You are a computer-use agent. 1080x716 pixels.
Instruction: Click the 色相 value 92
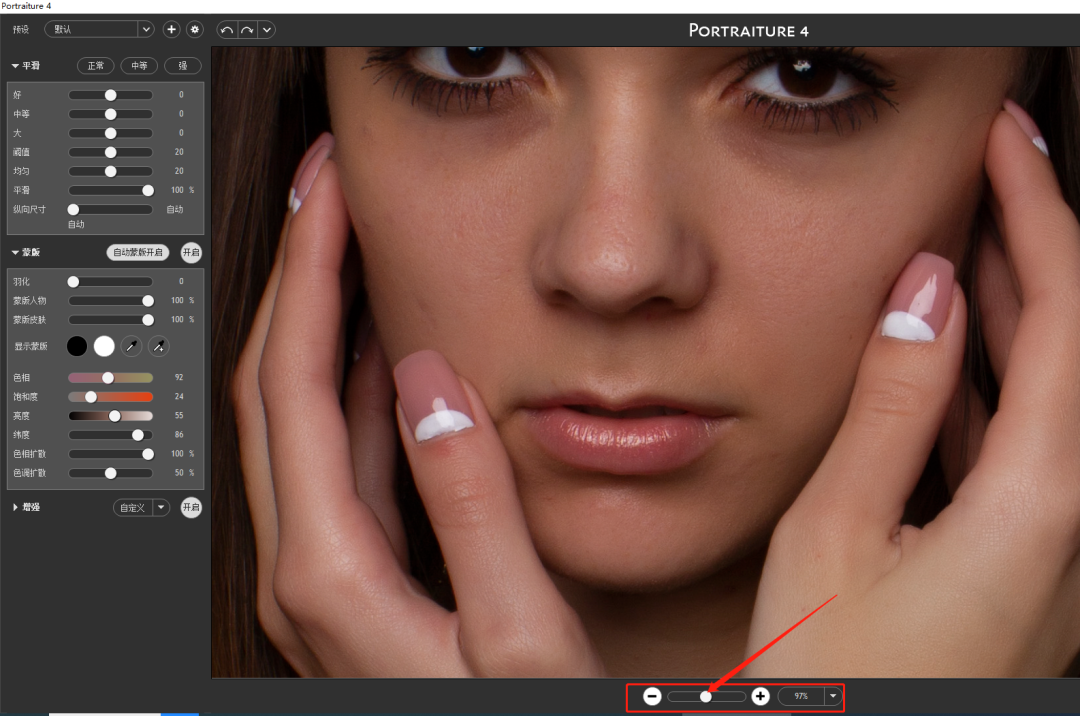(179, 378)
